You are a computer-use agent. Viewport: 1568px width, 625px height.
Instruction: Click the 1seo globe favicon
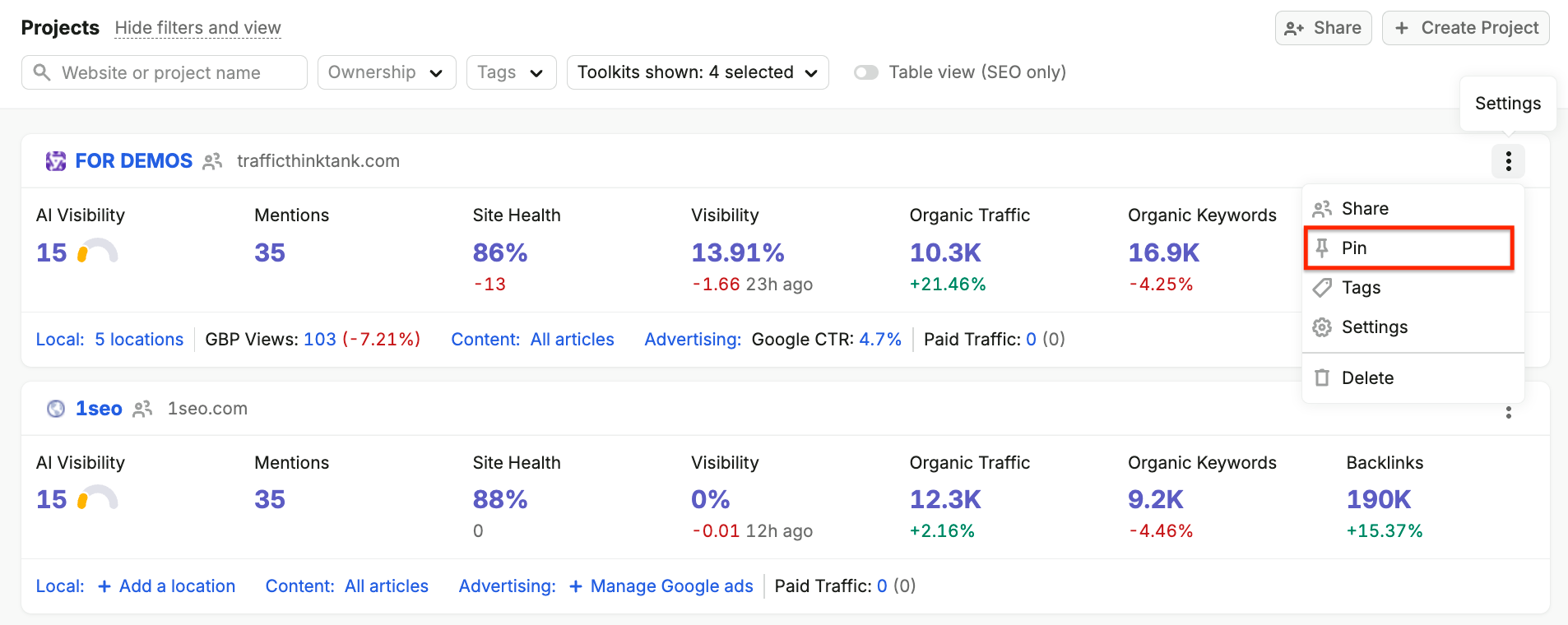56,409
